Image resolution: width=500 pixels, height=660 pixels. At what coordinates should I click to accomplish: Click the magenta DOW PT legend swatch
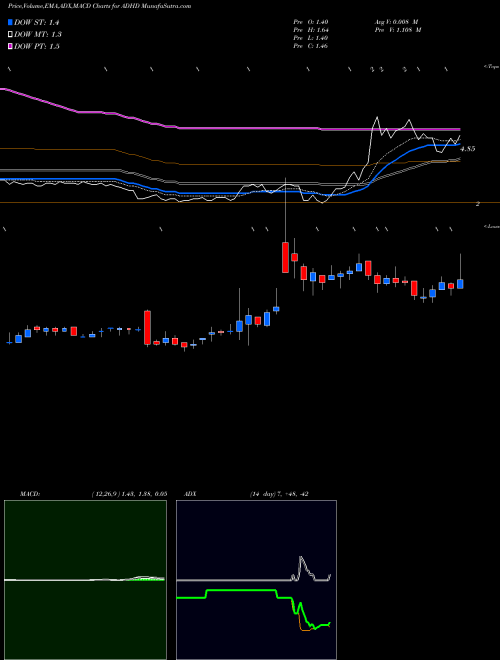(10, 46)
